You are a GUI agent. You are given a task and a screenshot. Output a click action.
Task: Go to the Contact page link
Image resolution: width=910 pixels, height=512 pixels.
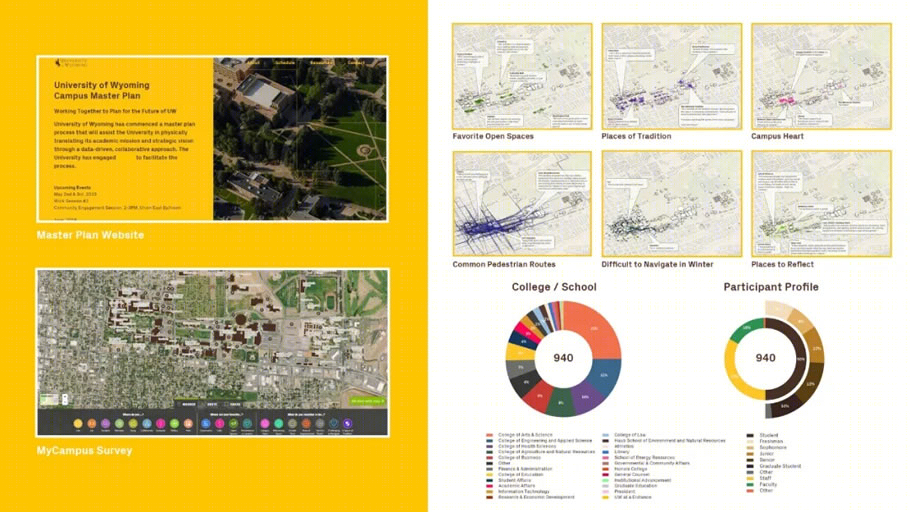click(356, 62)
